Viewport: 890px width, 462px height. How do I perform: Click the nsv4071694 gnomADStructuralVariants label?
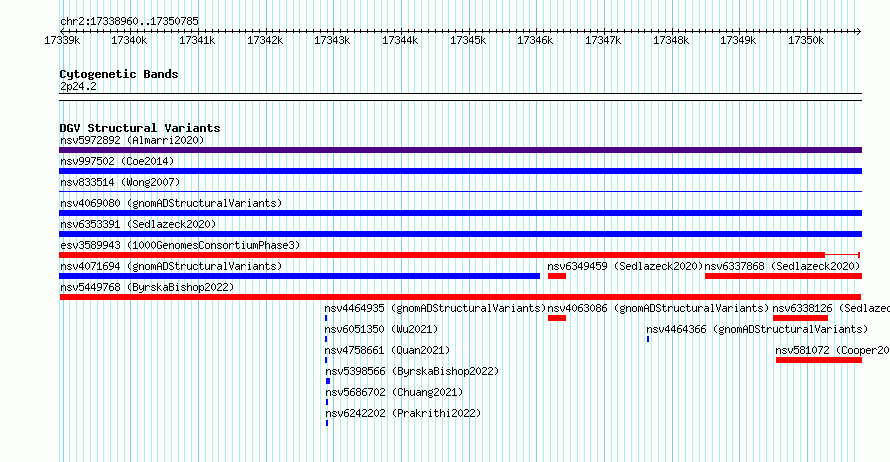click(x=171, y=266)
